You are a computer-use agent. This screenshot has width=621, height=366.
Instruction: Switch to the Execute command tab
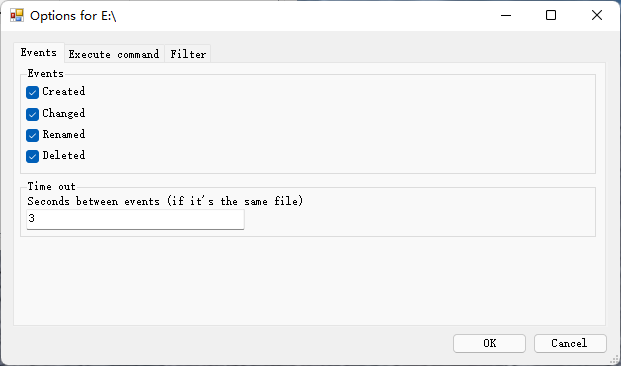tap(114, 54)
